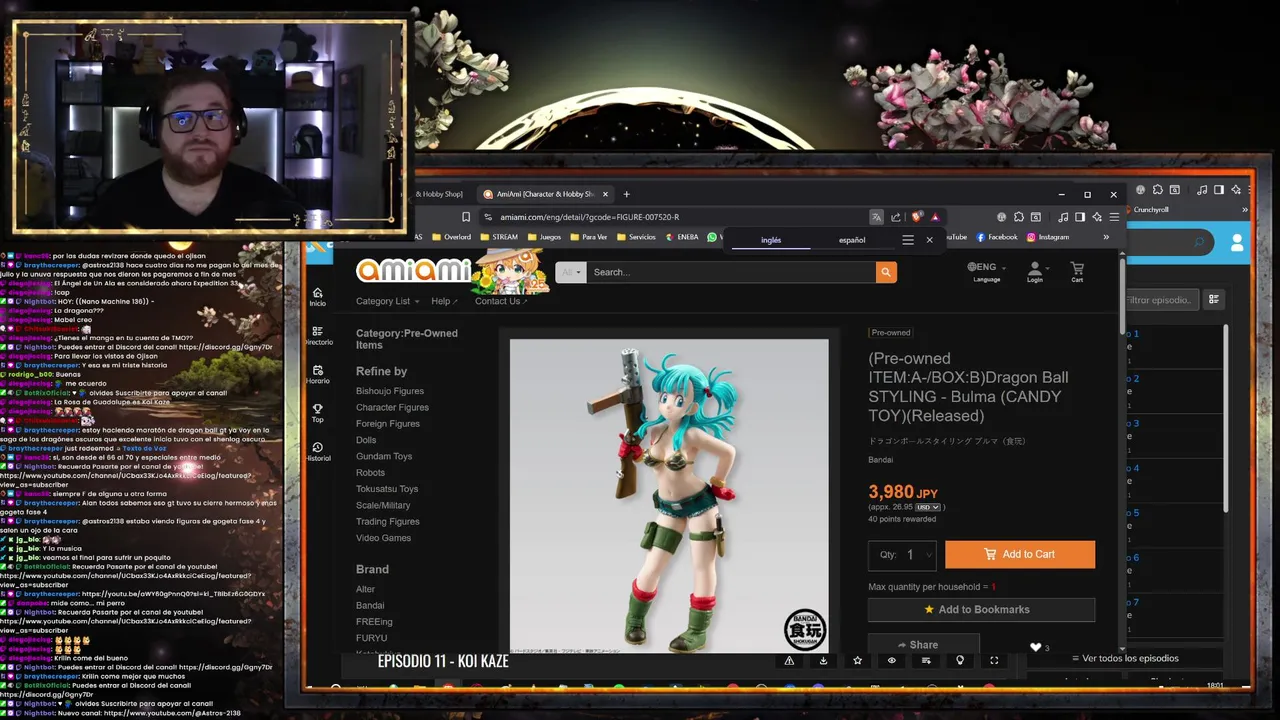The image size is (1280, 720).
Task: Open Foreign Figures category link
Action: (x=388, y=424)
